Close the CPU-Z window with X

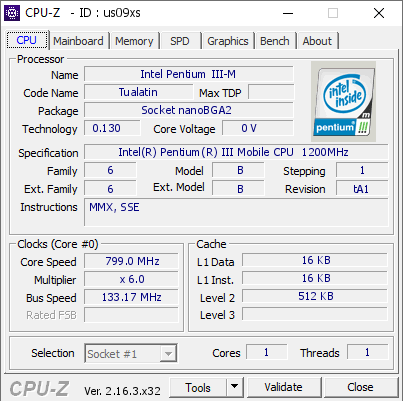tap(379, 13)
